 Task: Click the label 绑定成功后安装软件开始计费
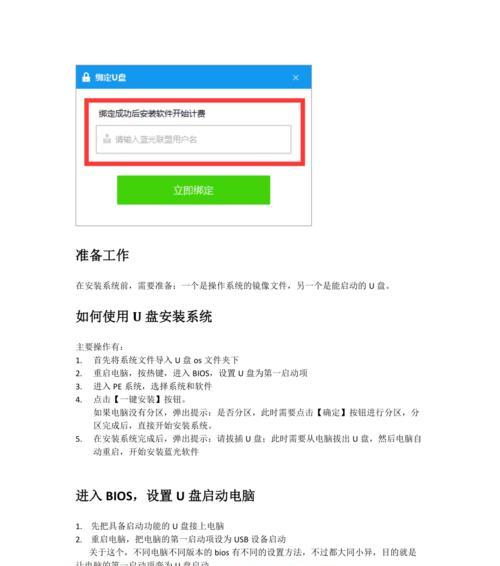[x=152, y=114]
